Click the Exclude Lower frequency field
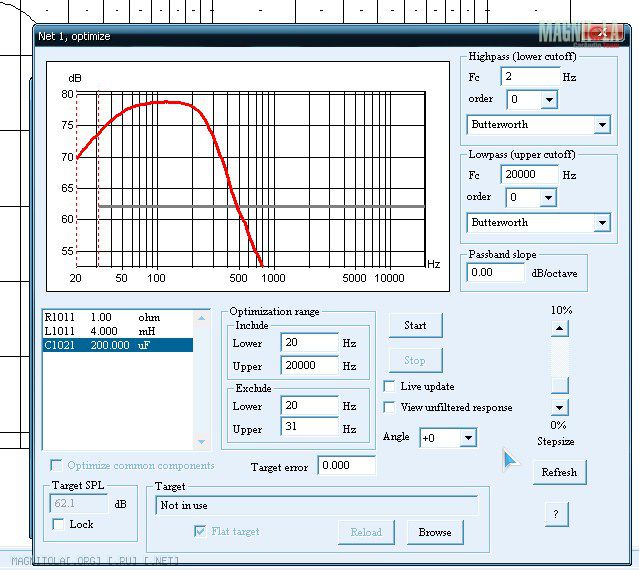The image size is (639, 570). coord(309,406)
